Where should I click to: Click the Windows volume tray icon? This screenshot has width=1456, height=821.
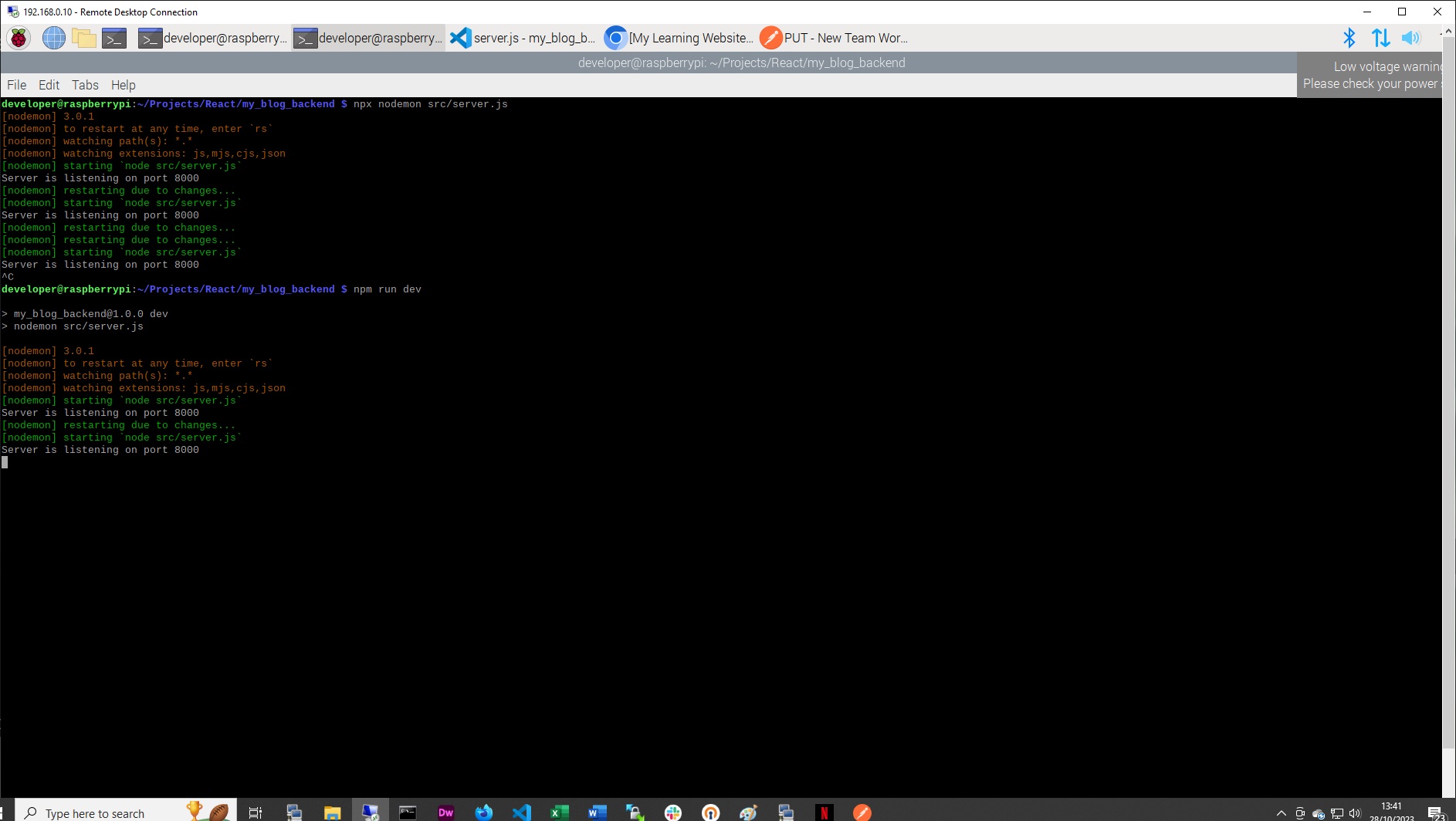(x=1355, y=813)
